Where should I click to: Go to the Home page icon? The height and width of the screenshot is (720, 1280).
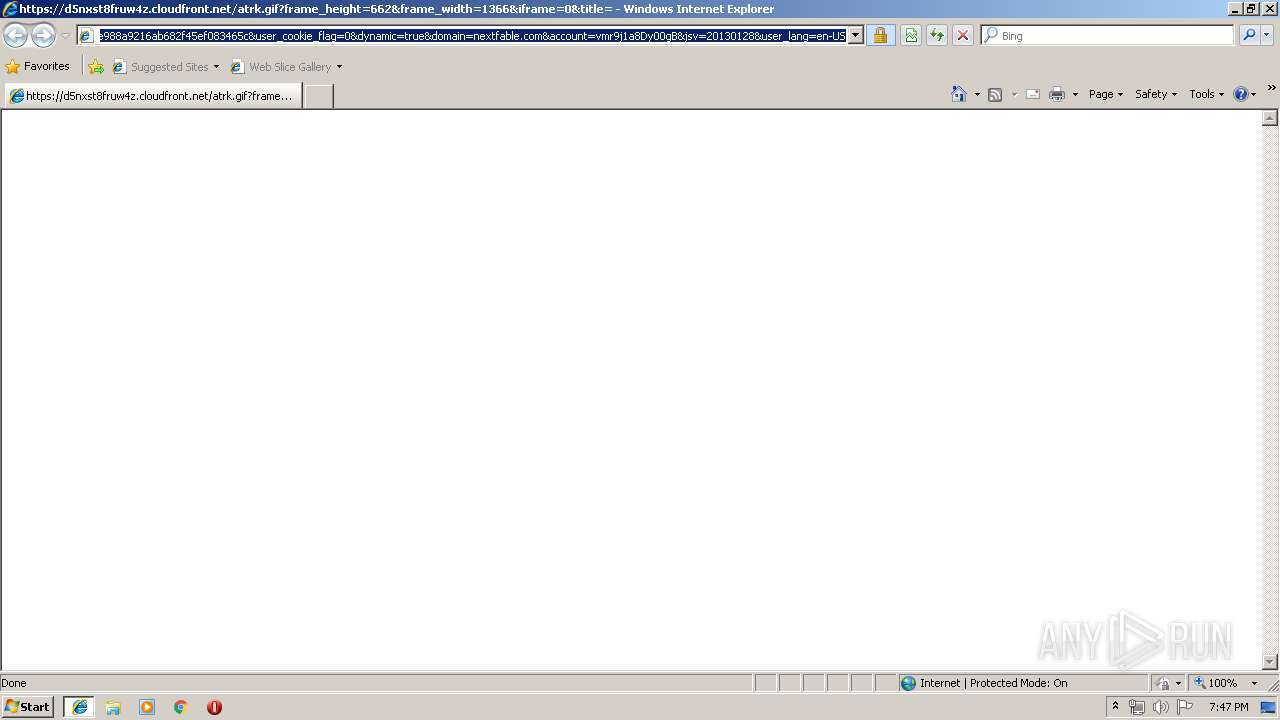(959, 94)
